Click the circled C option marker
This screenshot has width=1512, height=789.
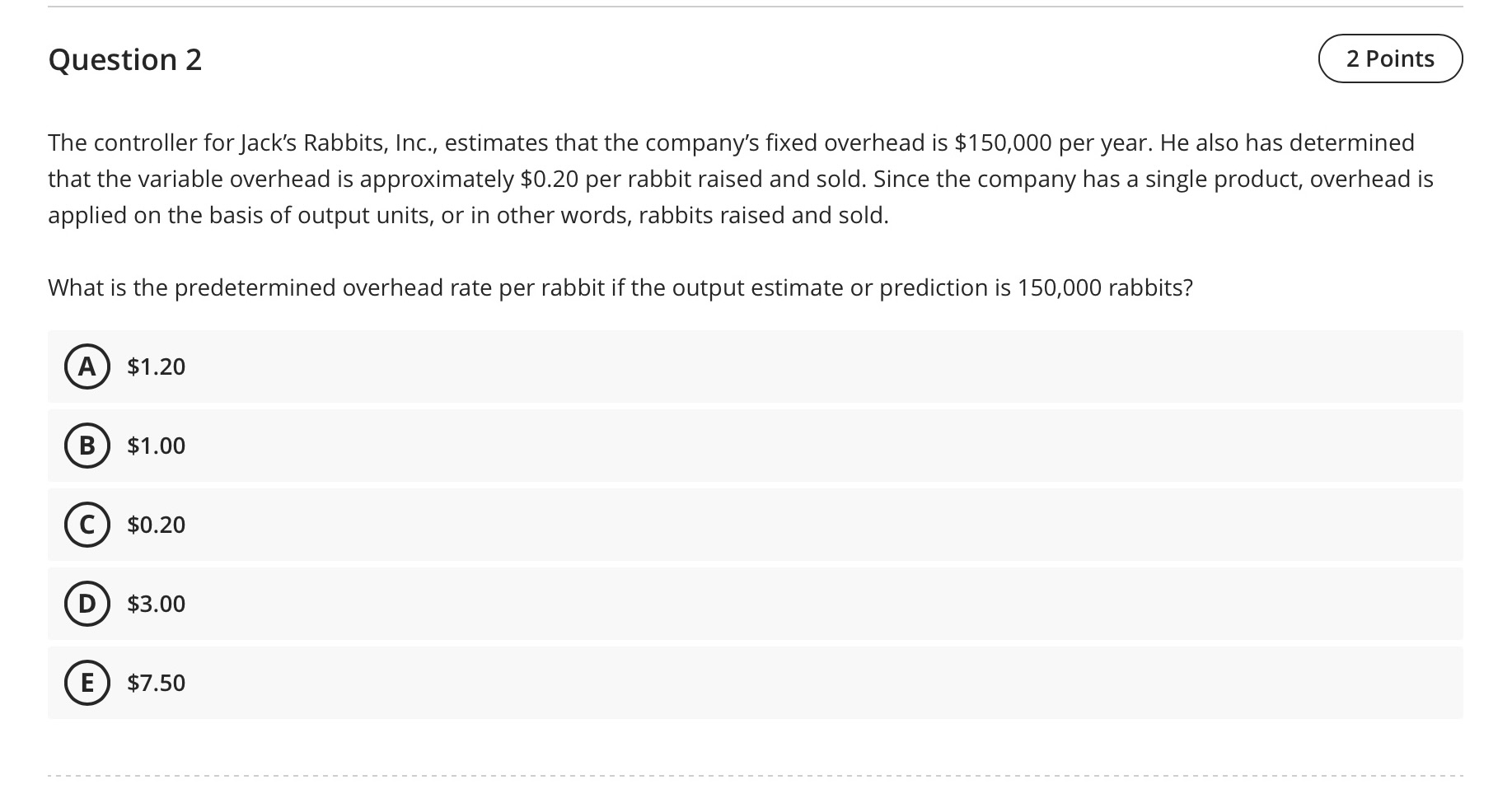(87, 525)
